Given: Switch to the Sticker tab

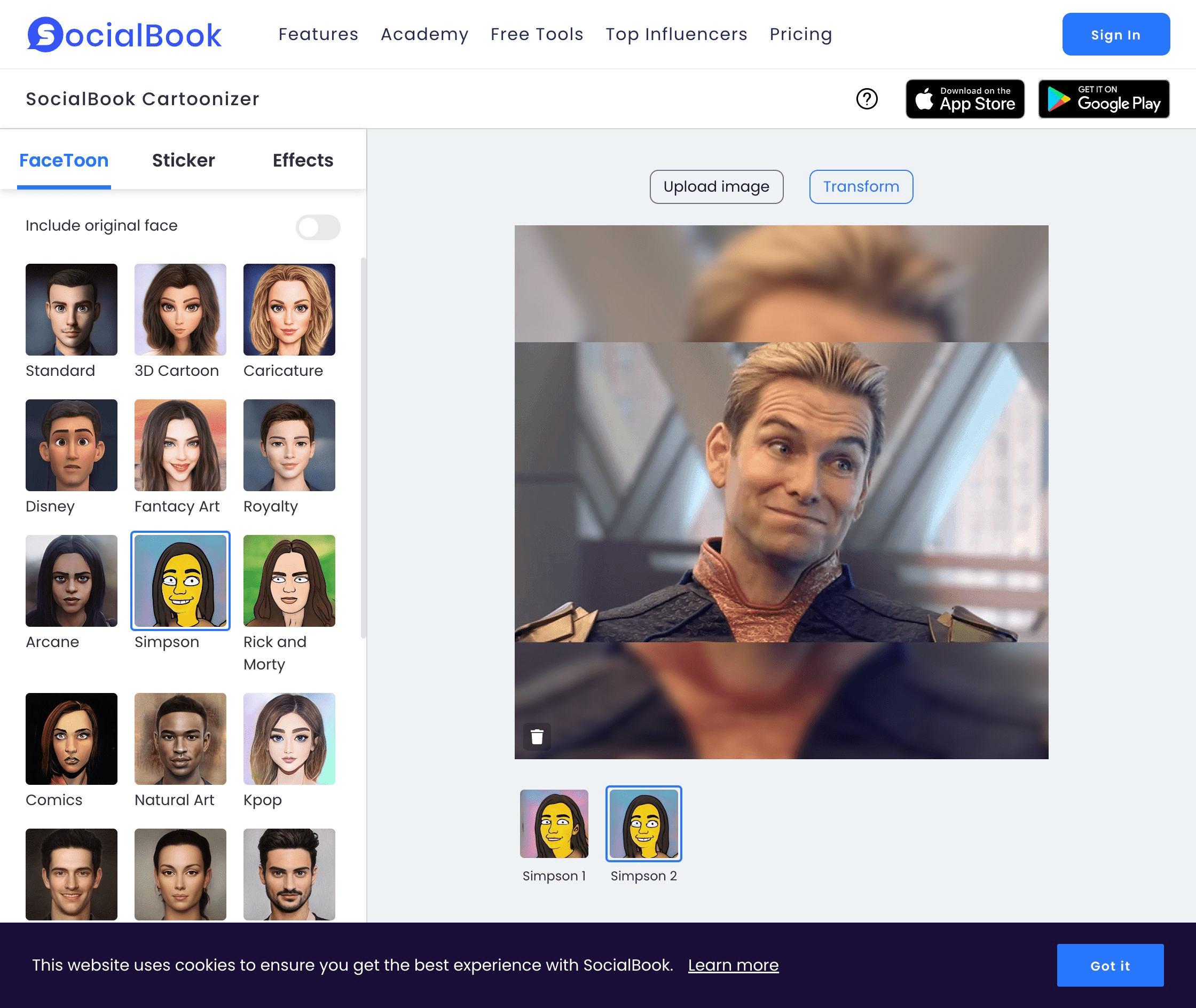Looking at the screenshot, I should [184, 161].
